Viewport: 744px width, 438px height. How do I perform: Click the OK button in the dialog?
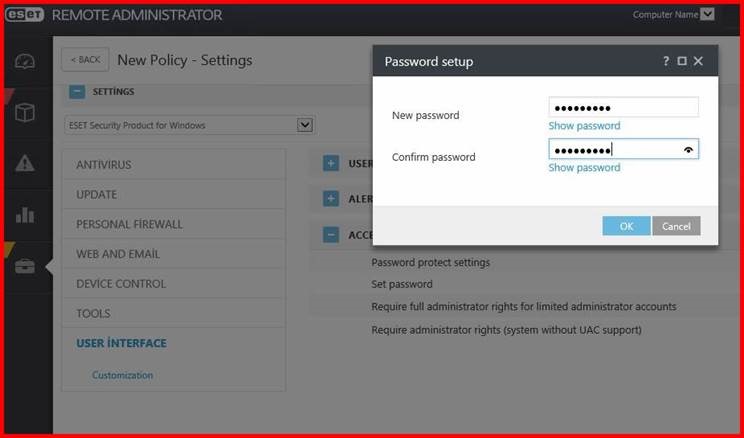click(x=626, y=226)
